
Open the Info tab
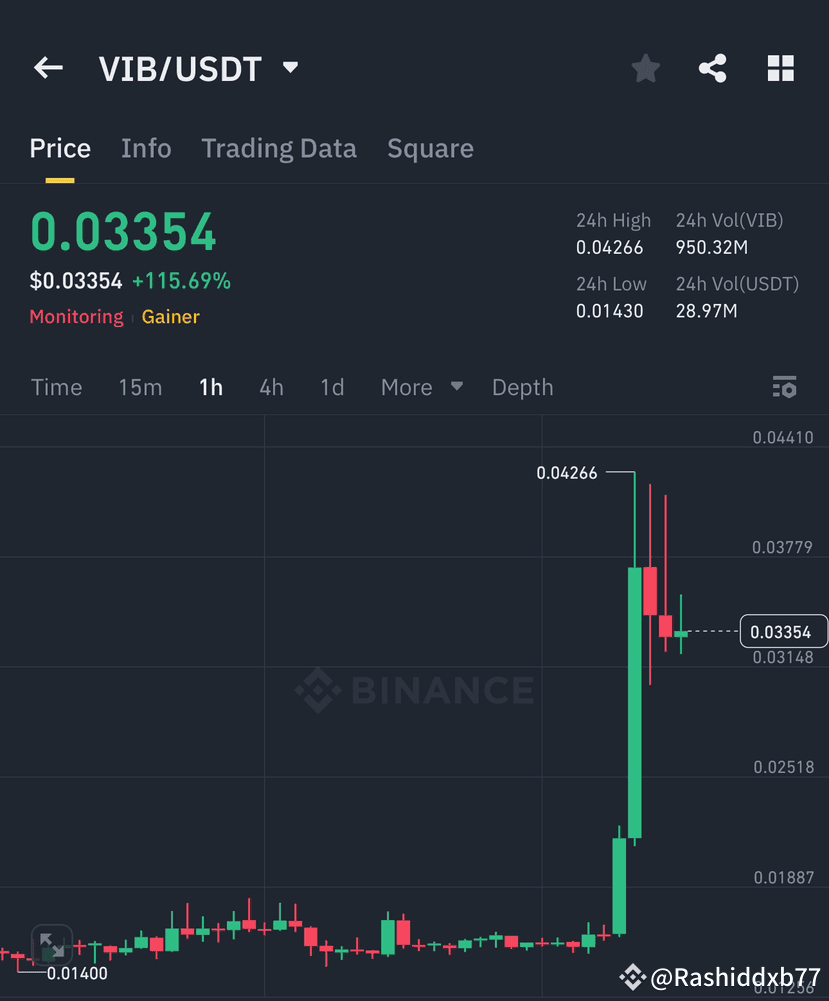(146, 148)
